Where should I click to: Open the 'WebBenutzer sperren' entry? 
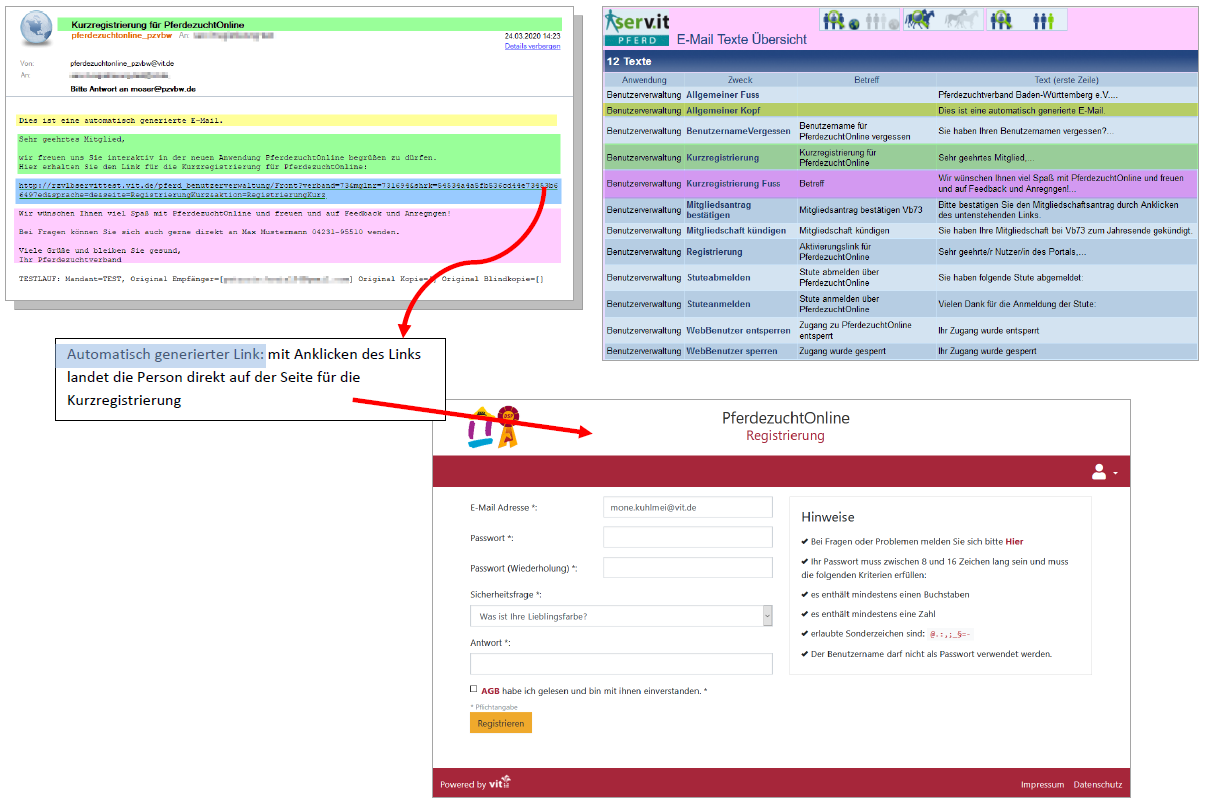pyautogui.click(x=731, y=352)
